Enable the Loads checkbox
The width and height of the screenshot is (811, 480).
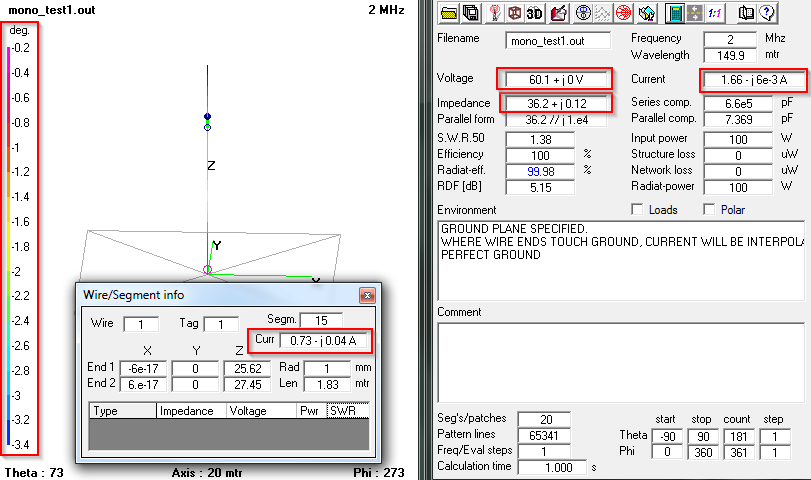tap(637, 209)
